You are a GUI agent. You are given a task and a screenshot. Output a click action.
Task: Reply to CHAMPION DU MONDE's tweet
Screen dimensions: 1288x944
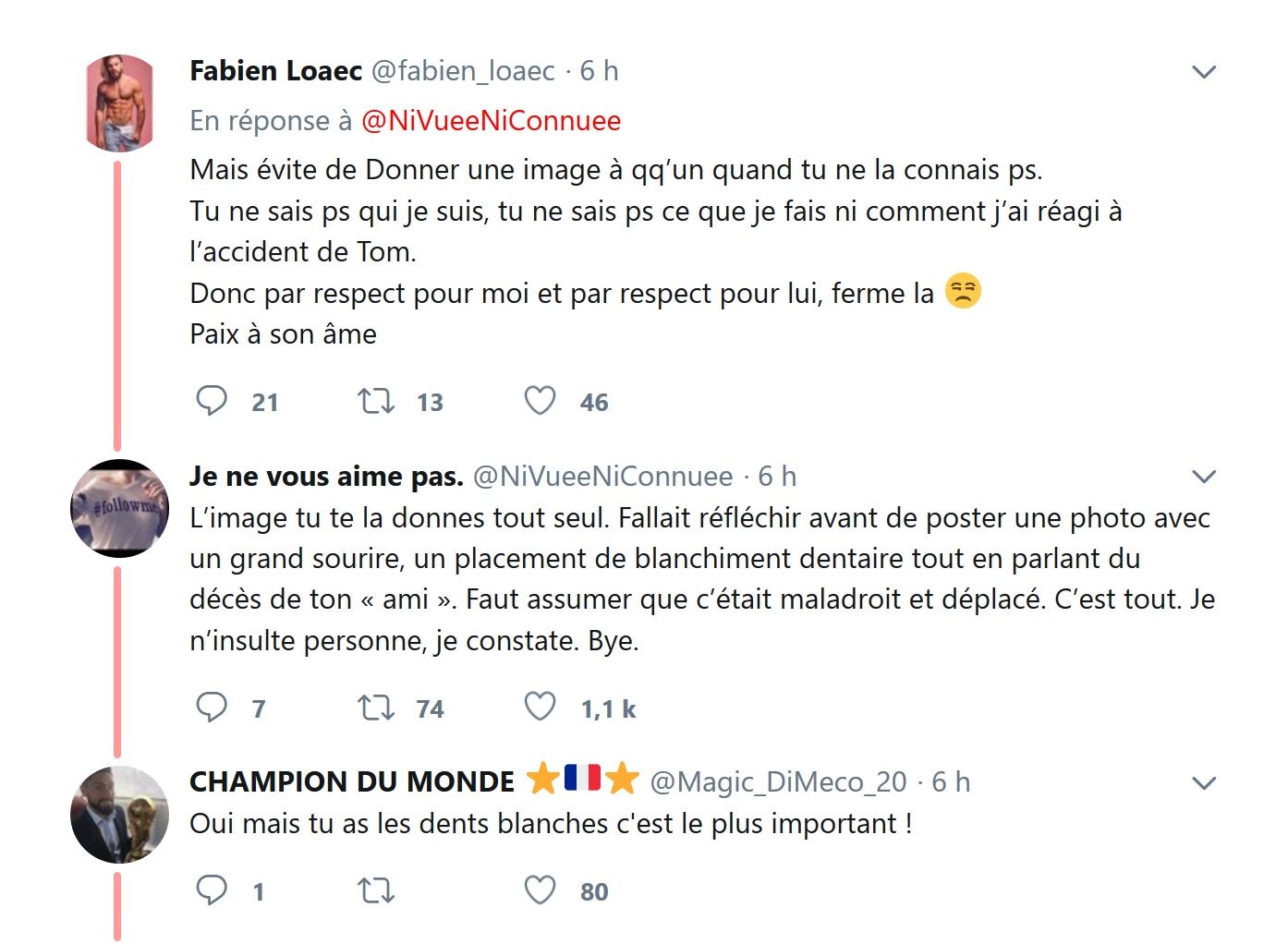tap(212, 890)
